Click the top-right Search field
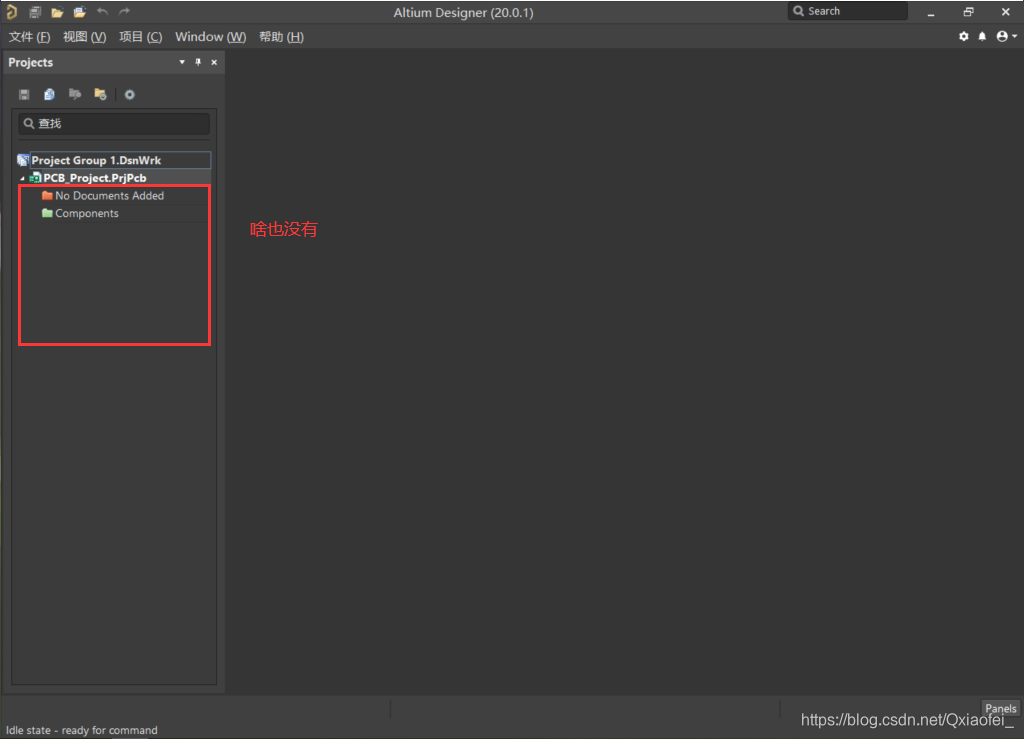The height and width of the screenshot is (739, 1024). (848, 11)
